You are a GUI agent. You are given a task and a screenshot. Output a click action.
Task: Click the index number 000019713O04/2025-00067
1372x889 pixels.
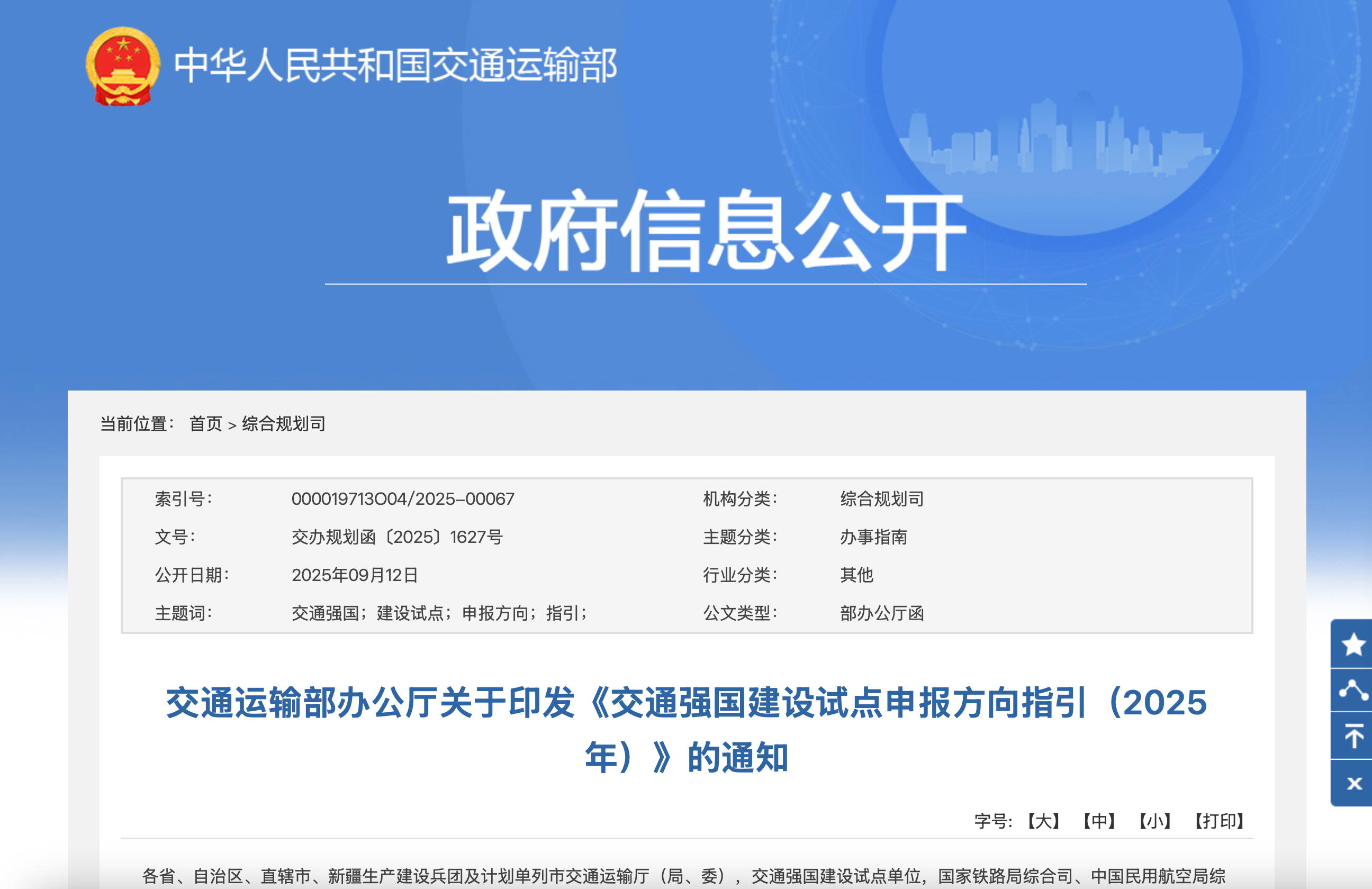[x=402, y=499]
